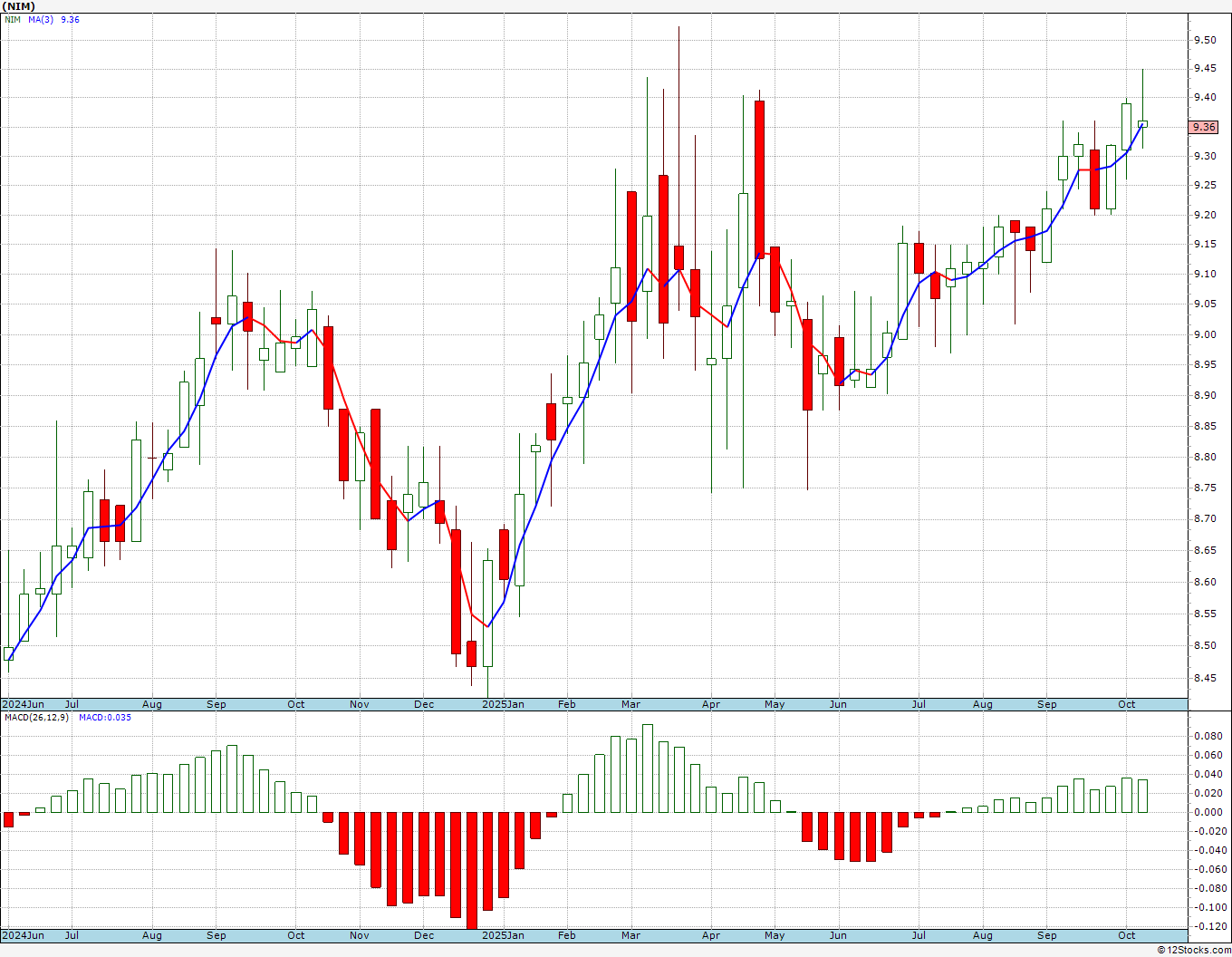This screenshot has width=1232, height=957.
Task: Select May on the MACD time axis
Action: click(775, 935)
